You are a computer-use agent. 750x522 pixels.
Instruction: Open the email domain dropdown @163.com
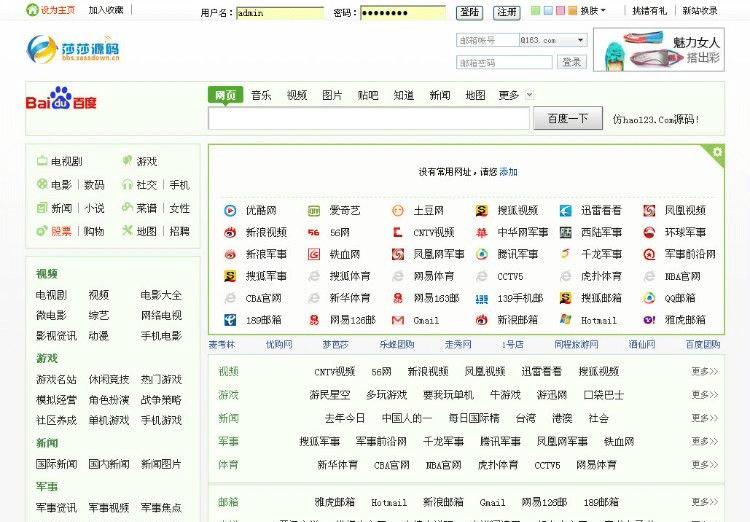tap(553, 40)
